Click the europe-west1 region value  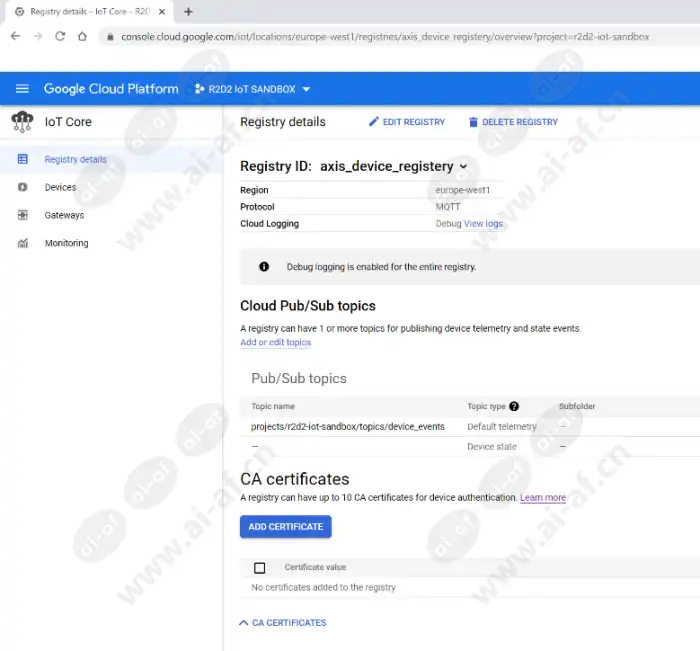point(462,190)
